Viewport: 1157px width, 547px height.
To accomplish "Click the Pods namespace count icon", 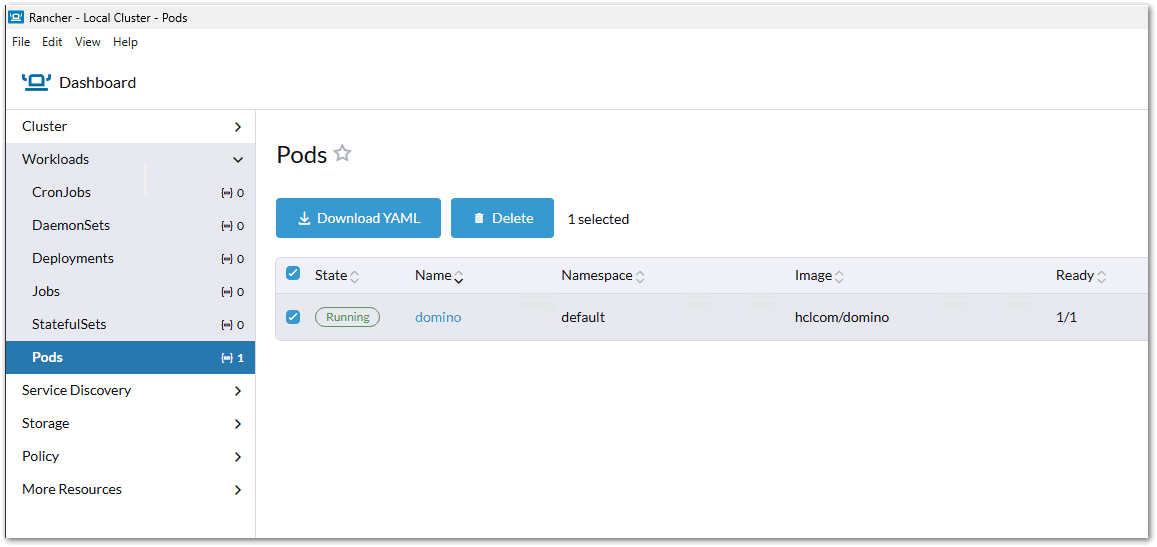I will [x=227, y=358].
